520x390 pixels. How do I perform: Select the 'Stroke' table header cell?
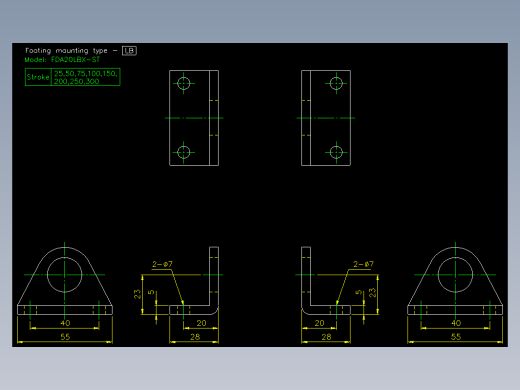[x=38, y=77]
